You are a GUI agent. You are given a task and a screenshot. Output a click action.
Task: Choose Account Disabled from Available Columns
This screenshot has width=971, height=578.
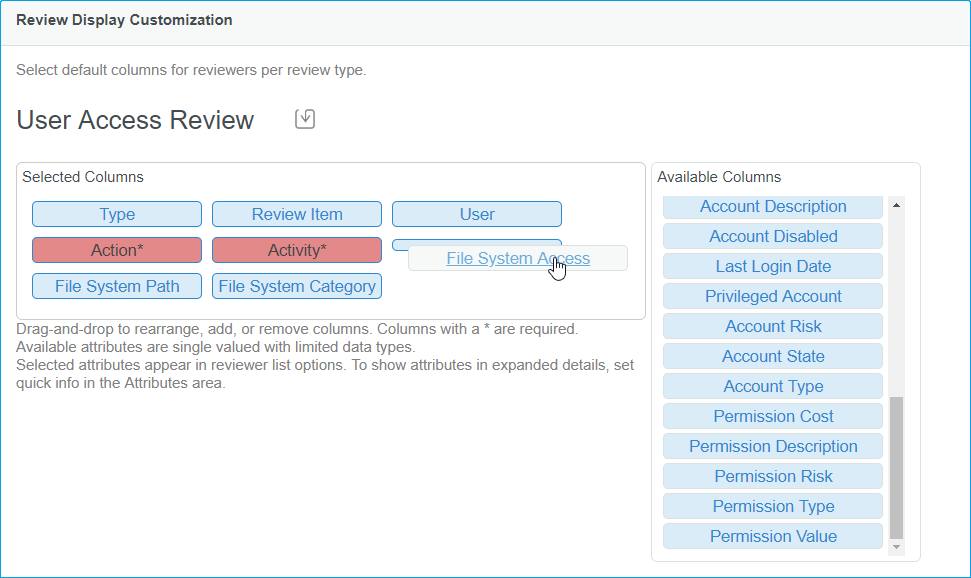[773, 236]
